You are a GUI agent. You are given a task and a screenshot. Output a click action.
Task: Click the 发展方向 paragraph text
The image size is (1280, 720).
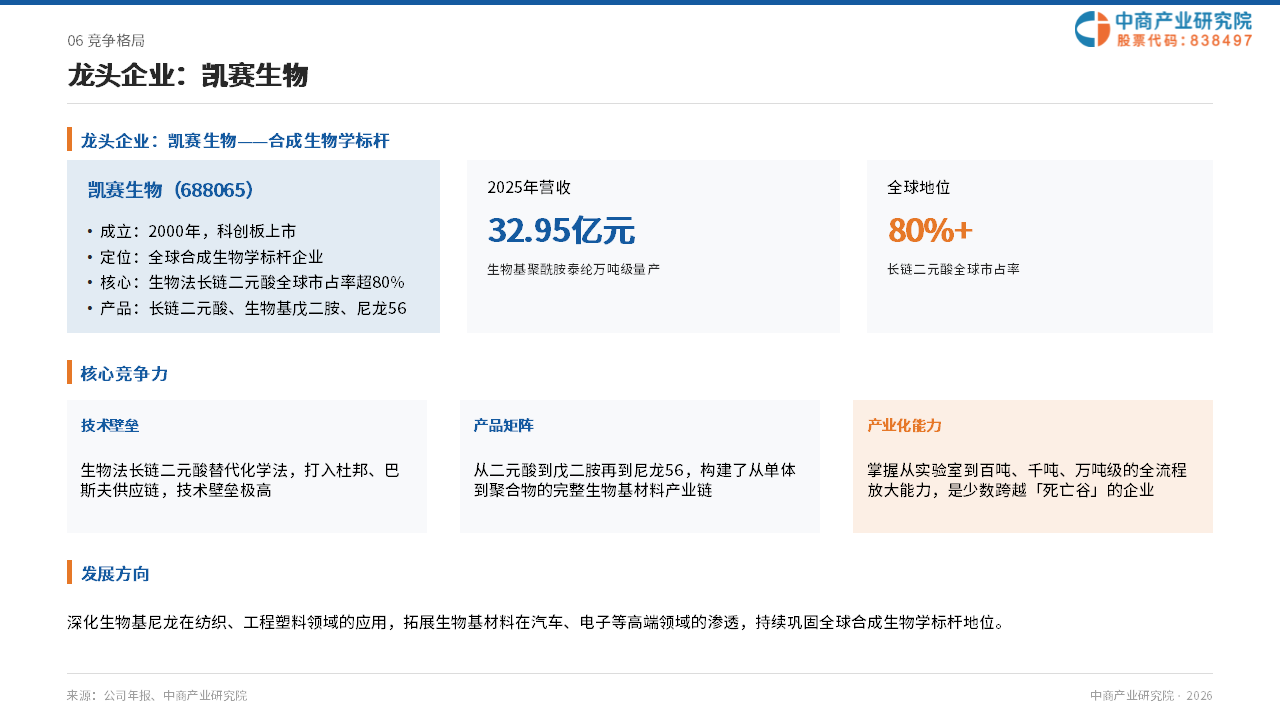coord(536,623)
